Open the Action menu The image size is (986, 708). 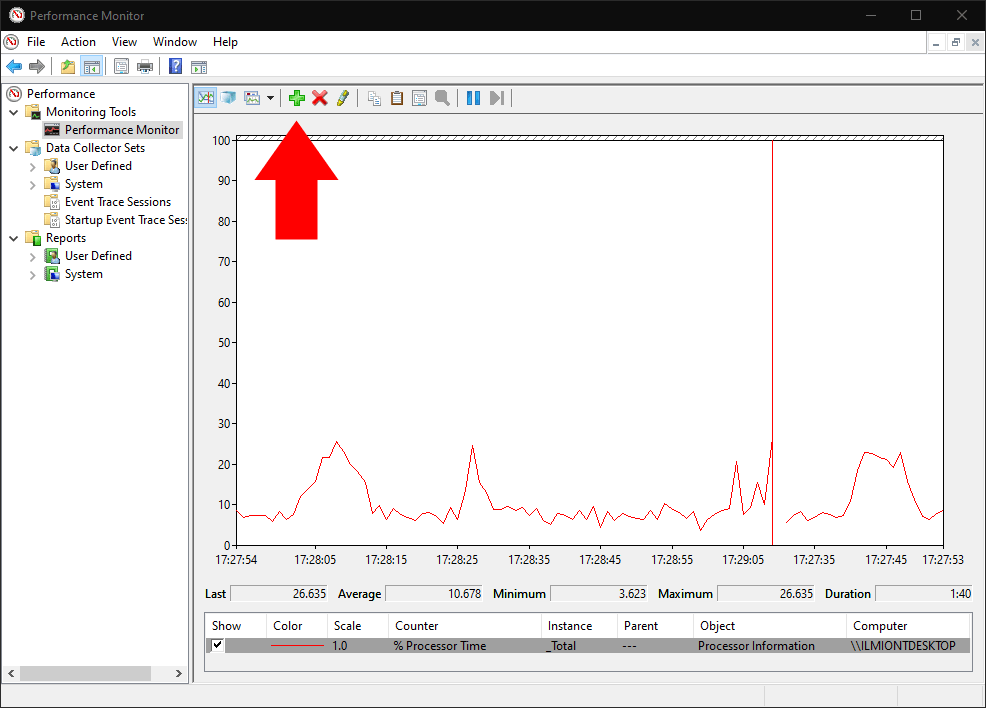click(x=78, y=42)
